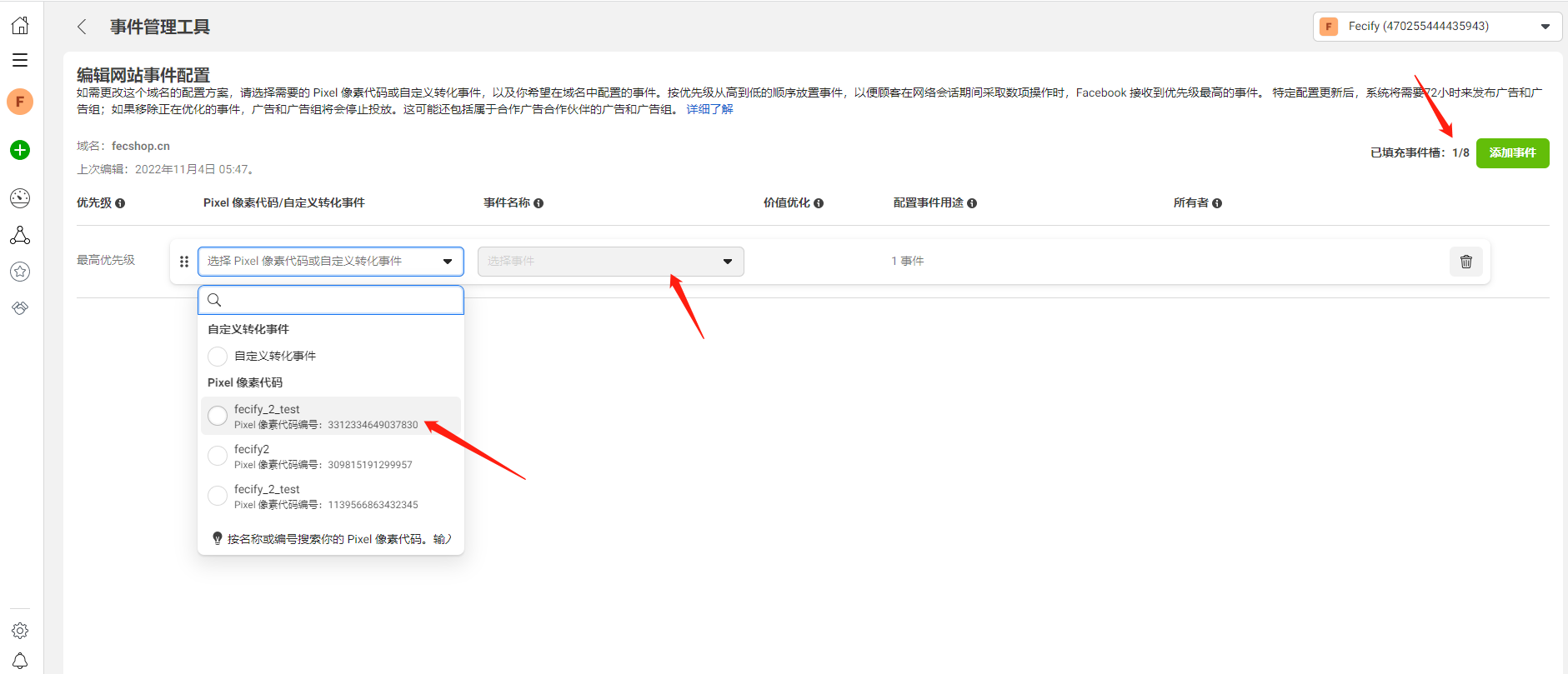
Task: Click the 事件管理工具 page title
Action: pos(160,27)
